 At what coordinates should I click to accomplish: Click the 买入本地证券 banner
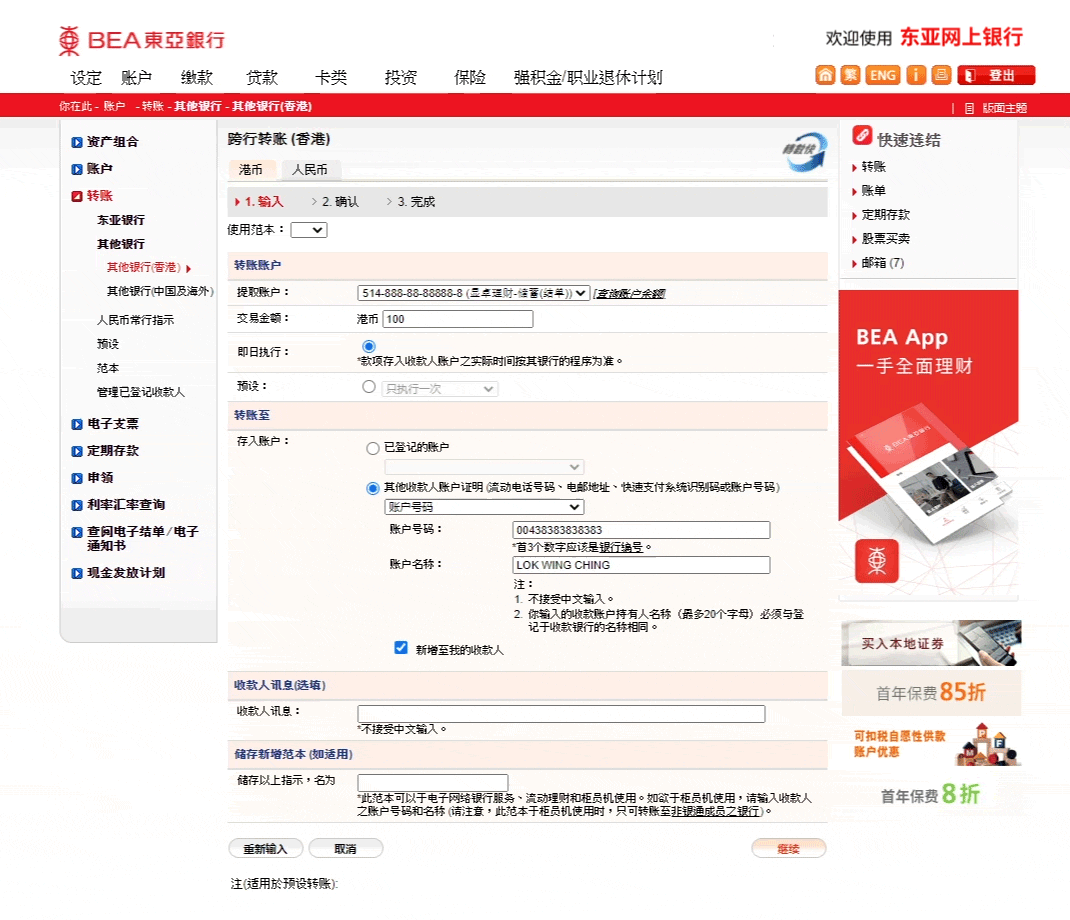pos(931,643)
